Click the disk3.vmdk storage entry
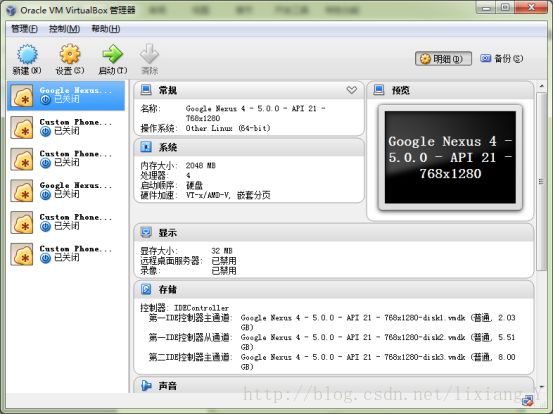Image resolution: width=554 pixels, height=414 pixels. [378, 362]
